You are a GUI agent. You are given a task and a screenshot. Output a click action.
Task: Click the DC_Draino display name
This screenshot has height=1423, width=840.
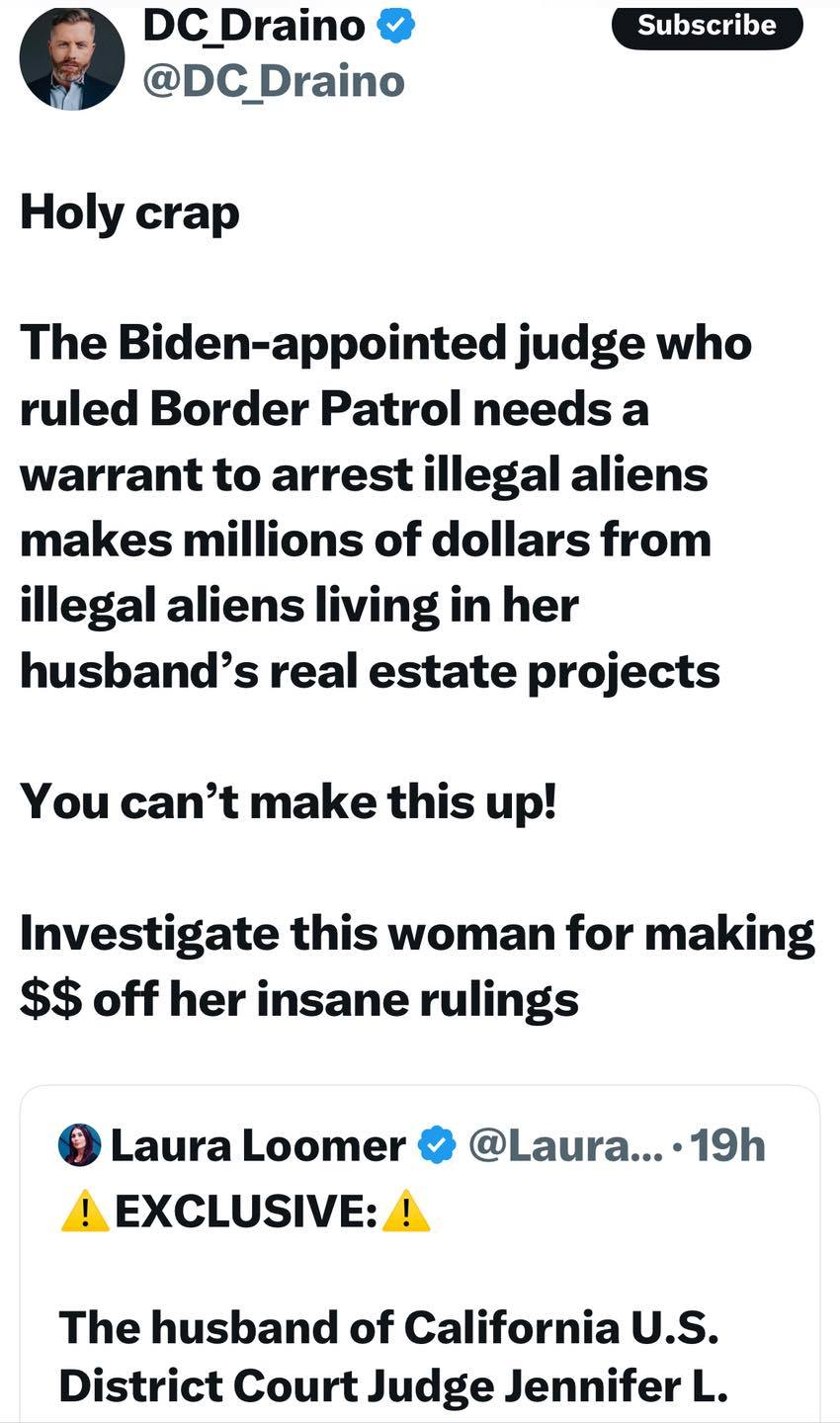(x=254, y=26)
